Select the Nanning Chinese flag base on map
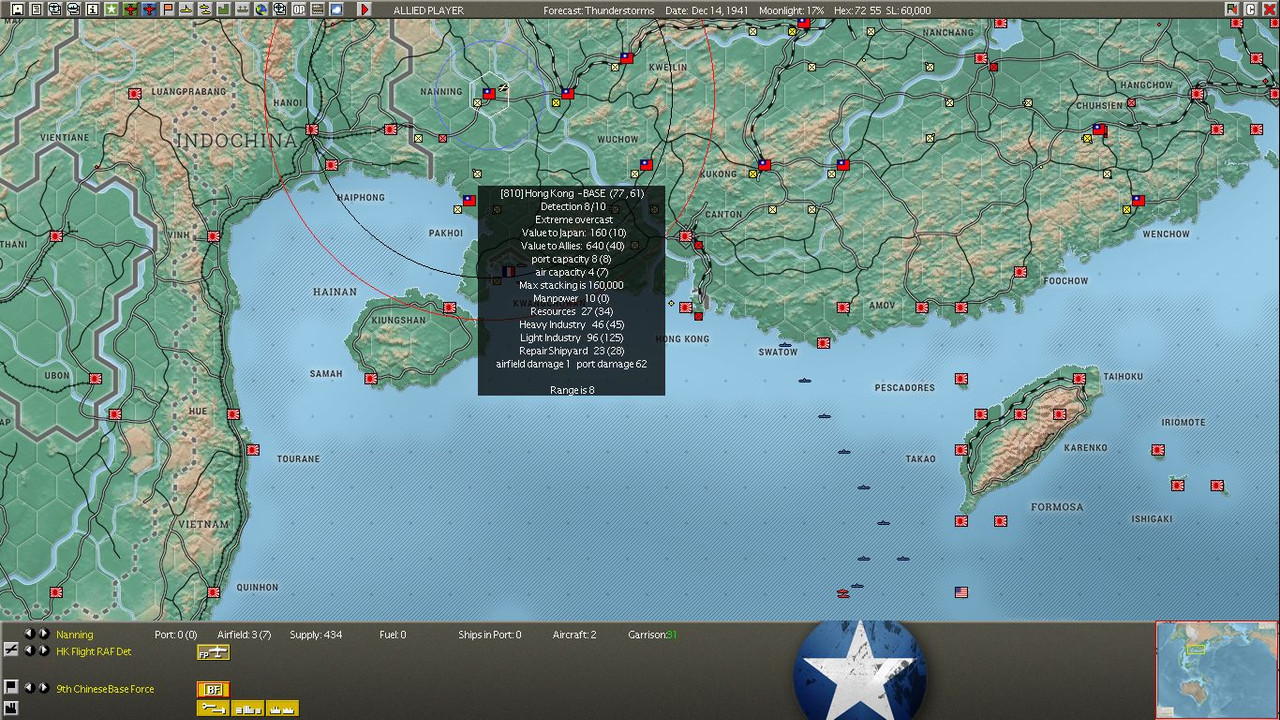The height and width of the screenshot is (720, 1280). pyautogui.click(x=489, y=93)
